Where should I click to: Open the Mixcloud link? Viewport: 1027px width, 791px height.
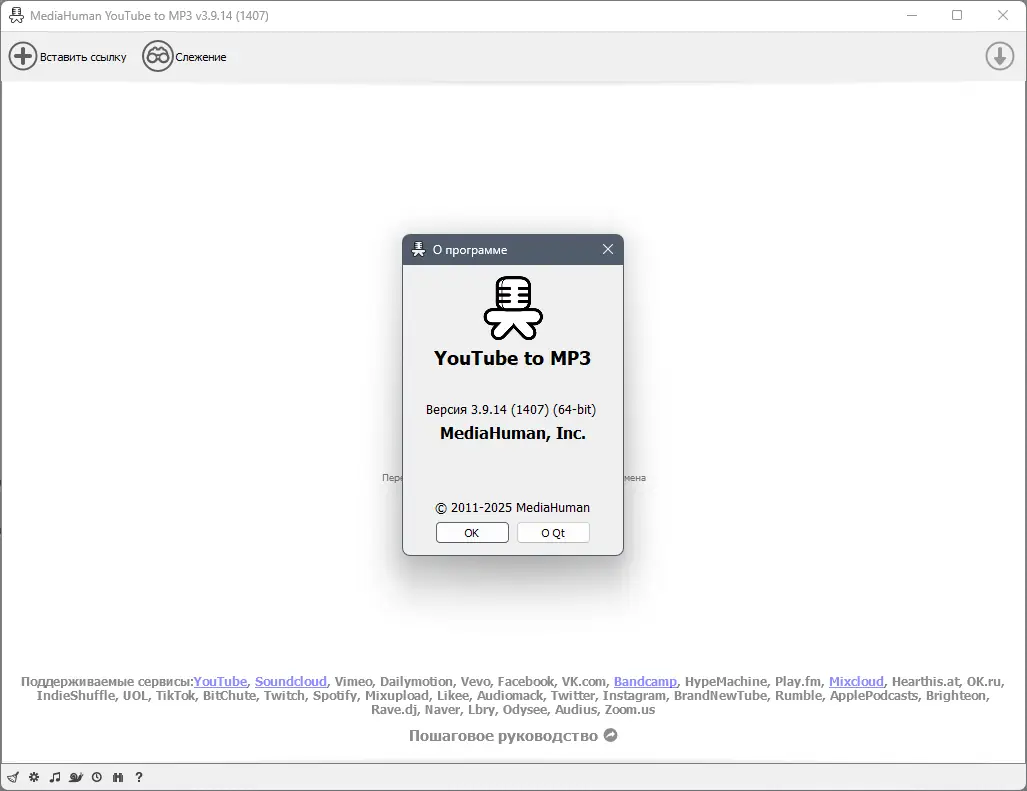point(856,682)
